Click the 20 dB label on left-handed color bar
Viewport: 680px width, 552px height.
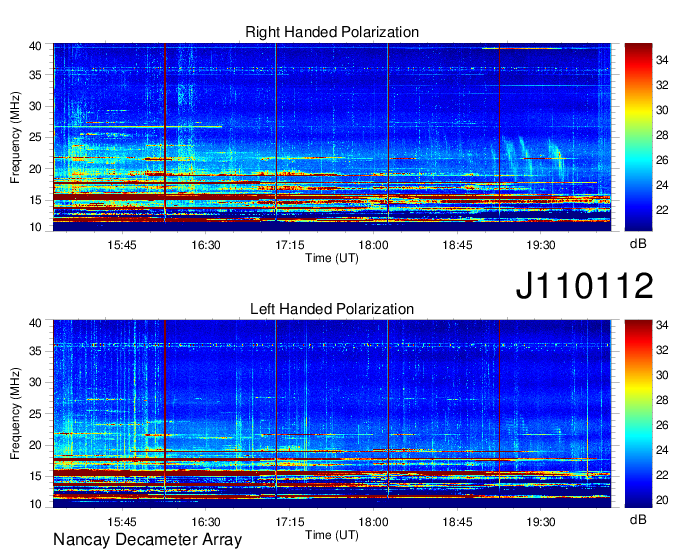point(662,500)
